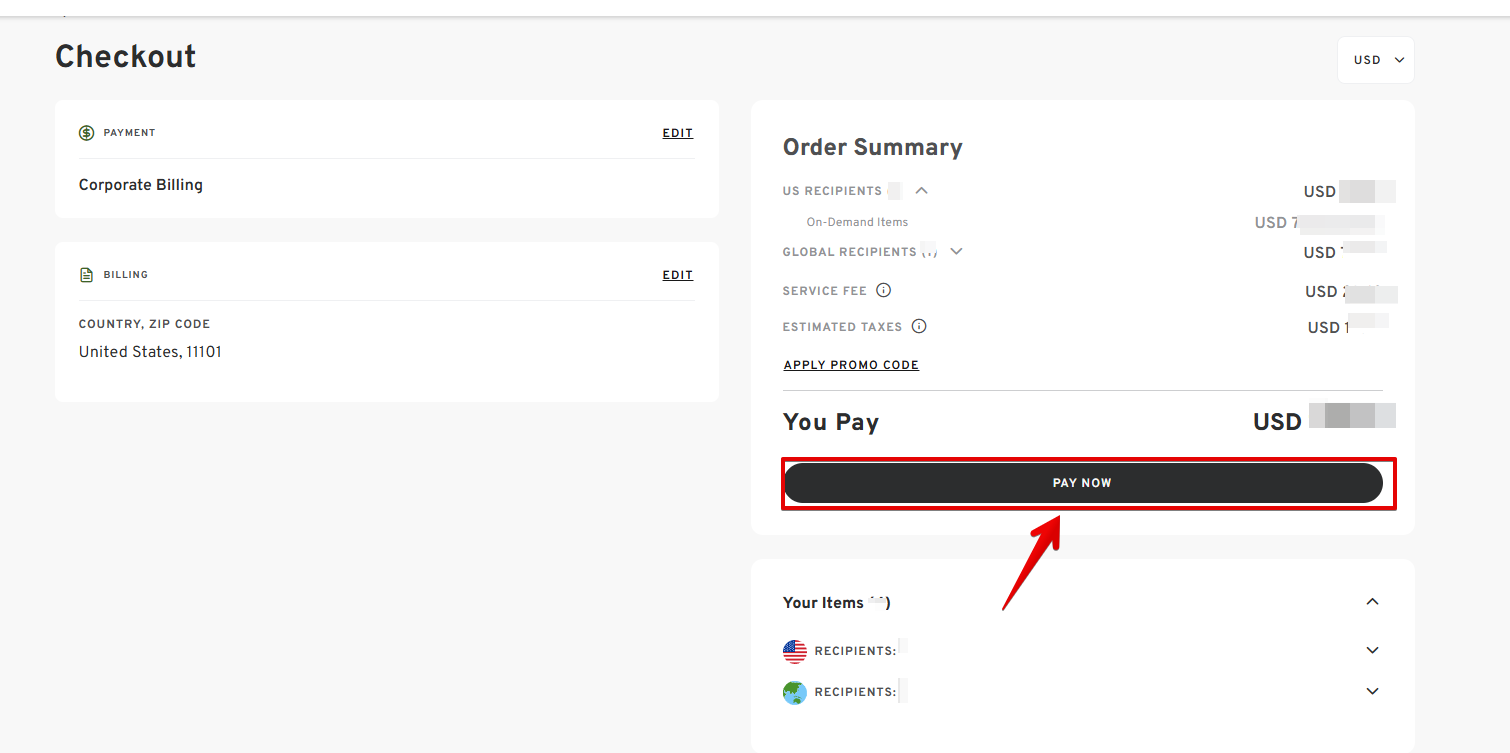Click Apply Promo Code link
The width and height of the screenshot is (1510, 753).
(x=851, y=365)
